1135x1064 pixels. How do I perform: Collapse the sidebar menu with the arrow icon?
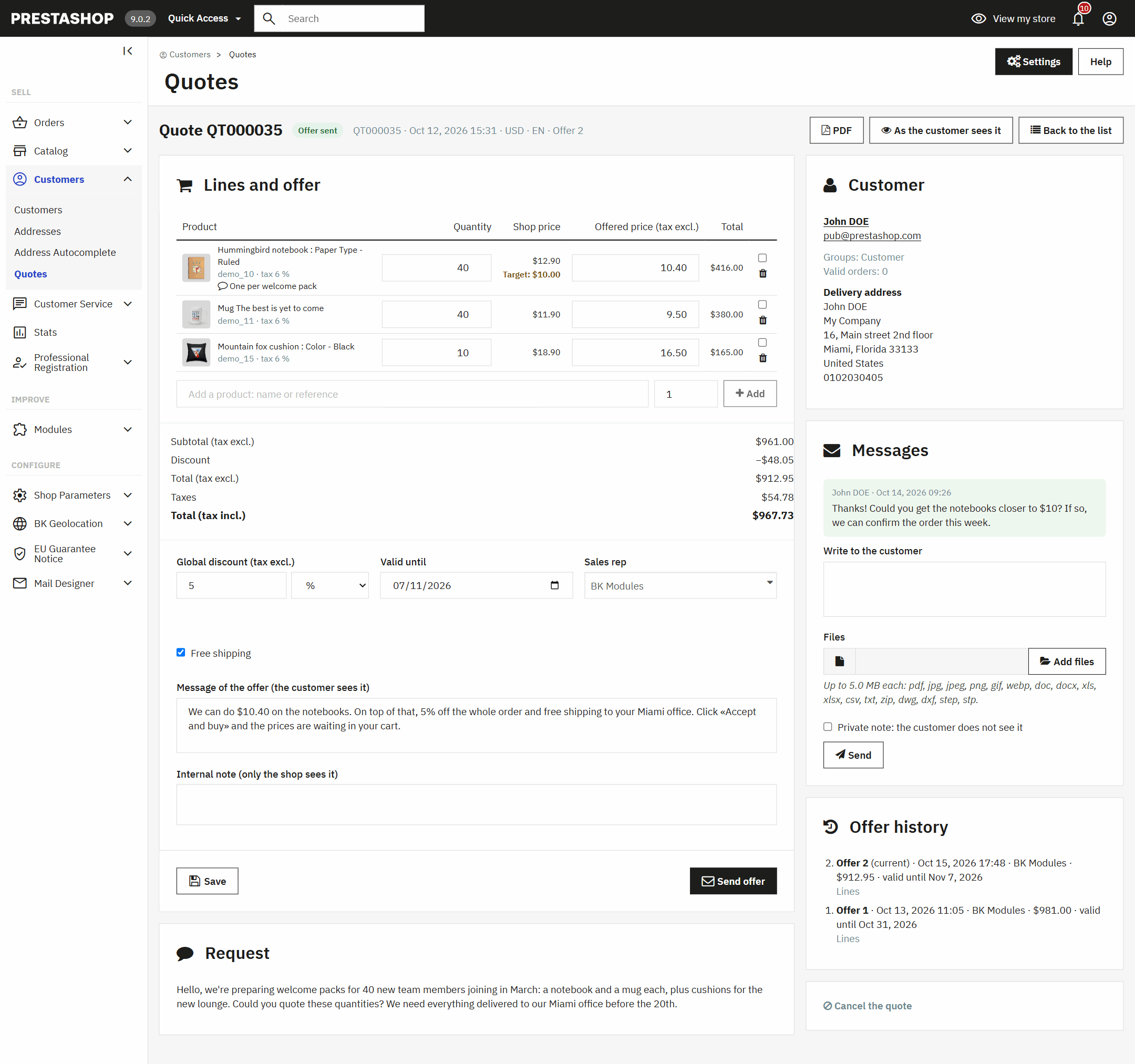127,51
